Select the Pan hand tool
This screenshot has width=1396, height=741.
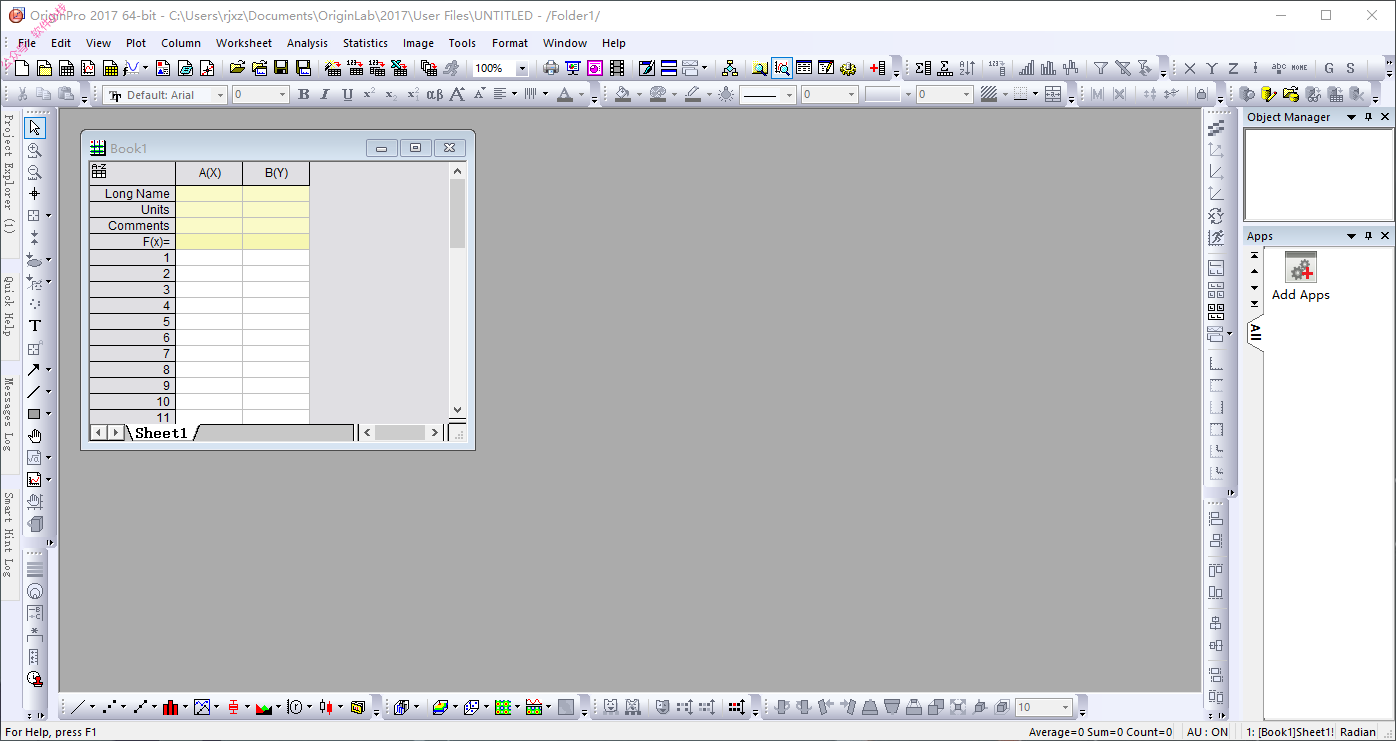34,436
